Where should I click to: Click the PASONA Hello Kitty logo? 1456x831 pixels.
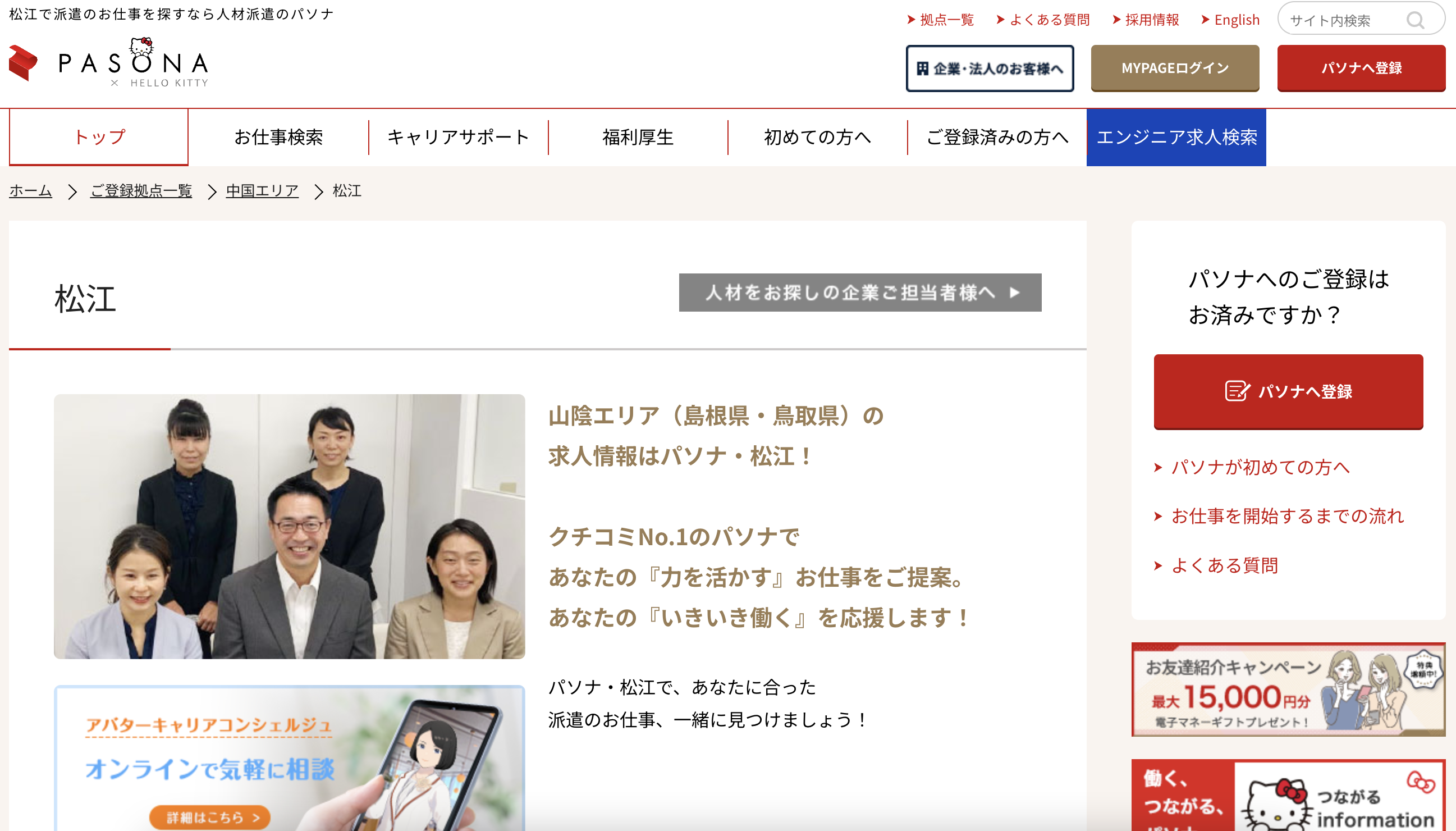click(108, 63)
